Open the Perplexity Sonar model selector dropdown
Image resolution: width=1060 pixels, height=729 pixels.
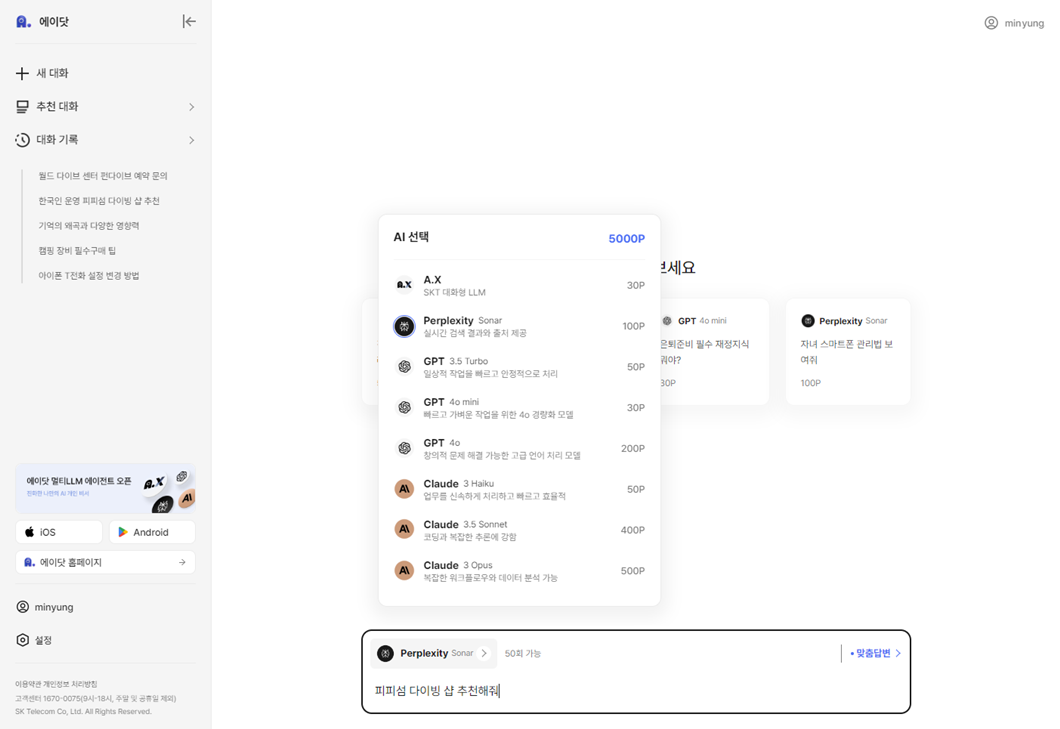pos(433,653)
